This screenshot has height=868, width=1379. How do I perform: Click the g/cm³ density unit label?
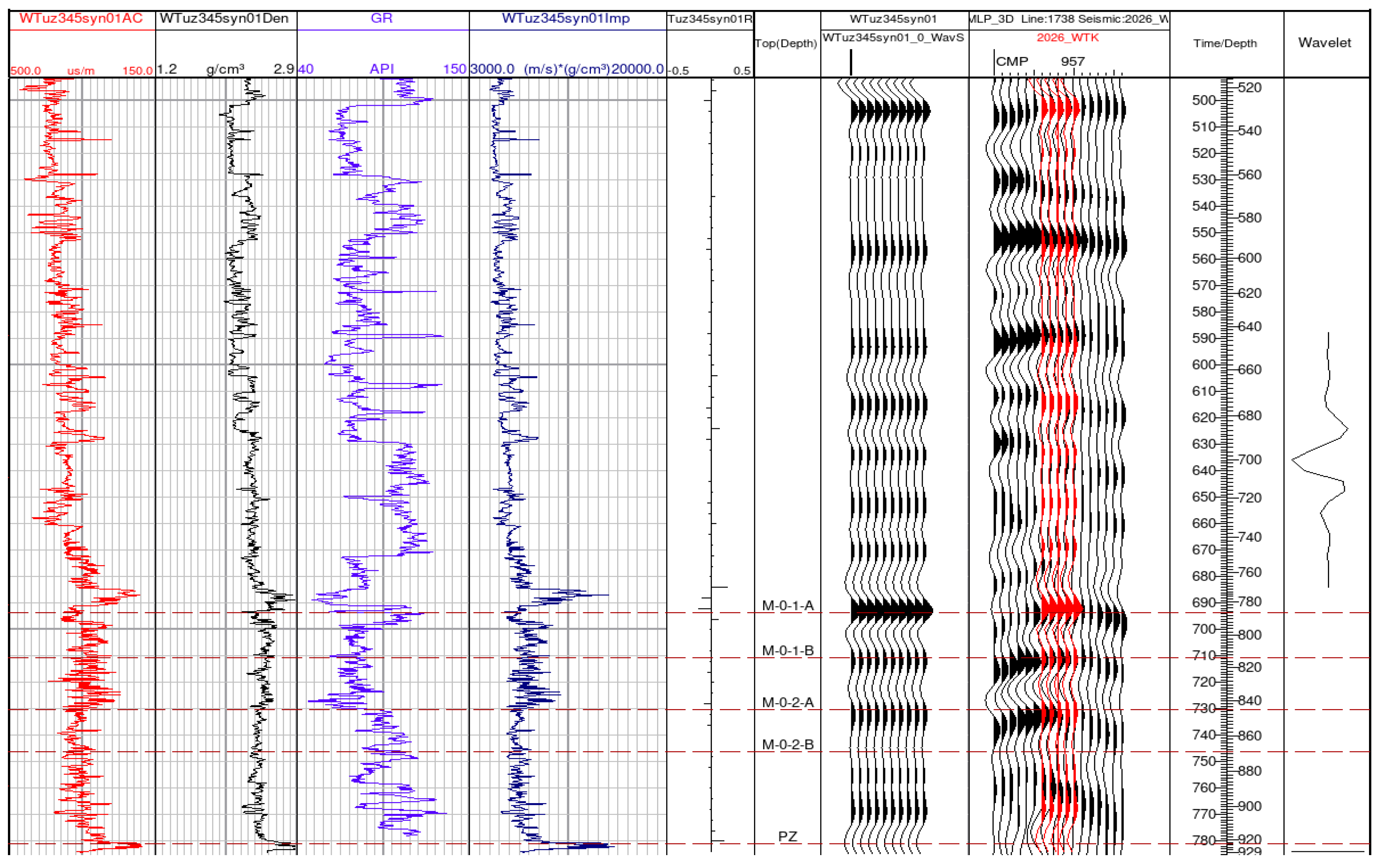click(x=225, y=69)
